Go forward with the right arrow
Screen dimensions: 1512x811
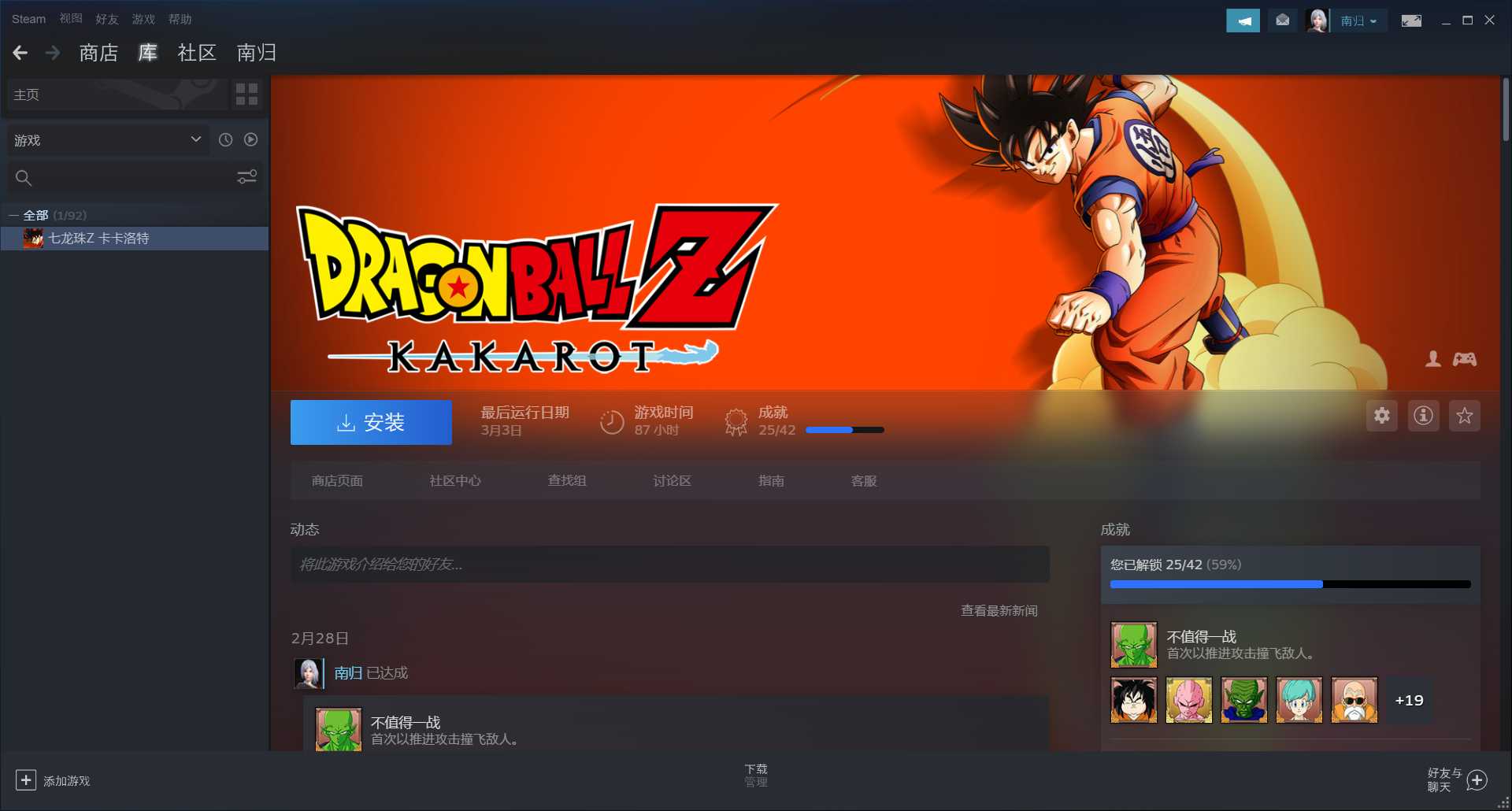click(53, 53)
